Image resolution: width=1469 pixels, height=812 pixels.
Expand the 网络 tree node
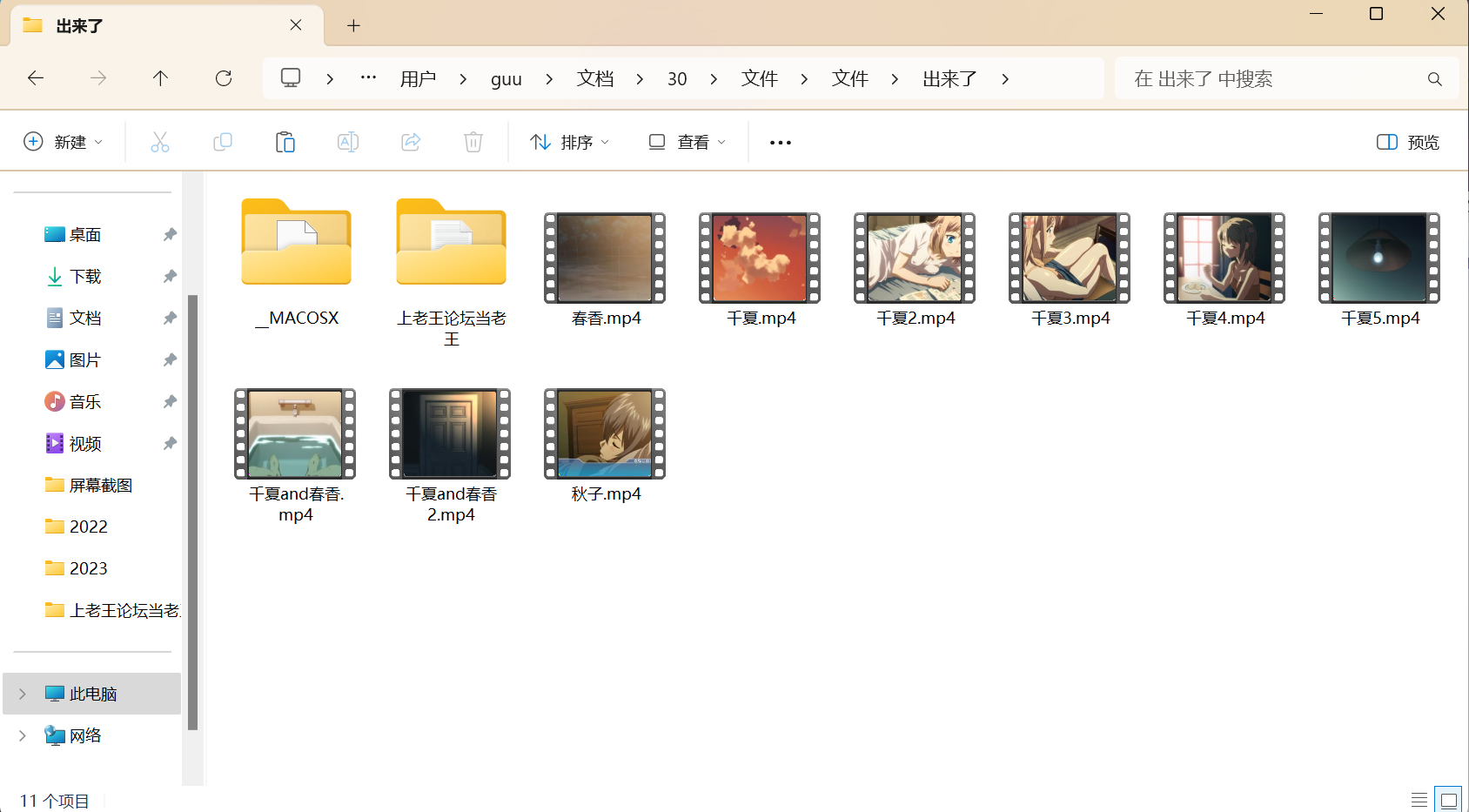click(x=23, y=735)
